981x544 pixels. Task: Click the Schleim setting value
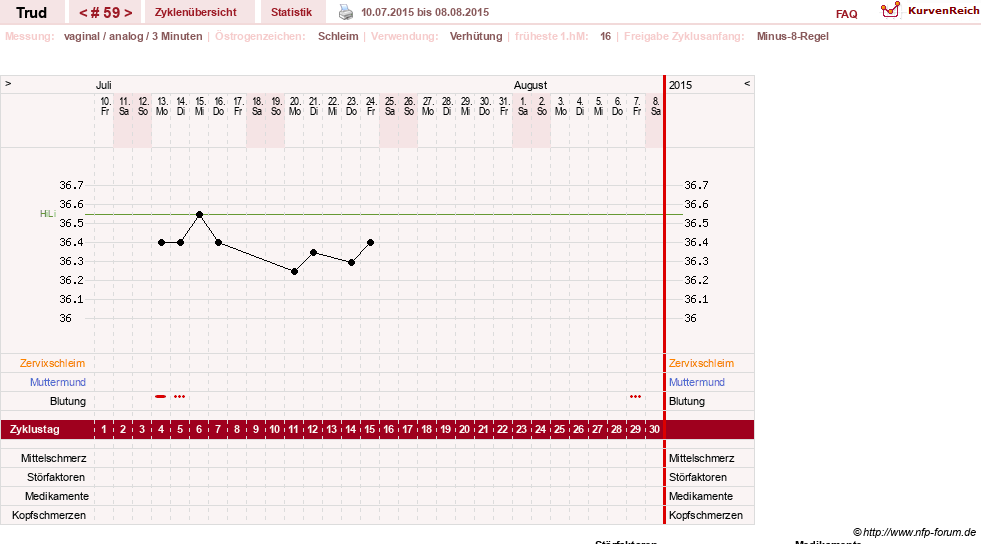338,36
